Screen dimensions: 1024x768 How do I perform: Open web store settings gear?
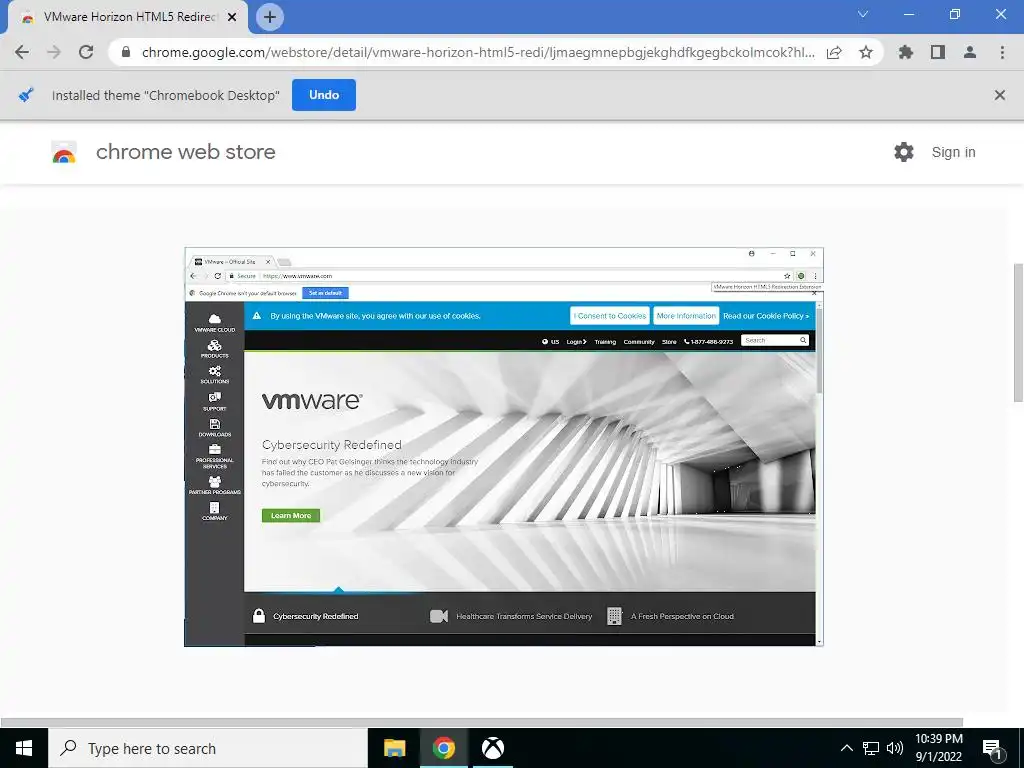tap(904, 152)
